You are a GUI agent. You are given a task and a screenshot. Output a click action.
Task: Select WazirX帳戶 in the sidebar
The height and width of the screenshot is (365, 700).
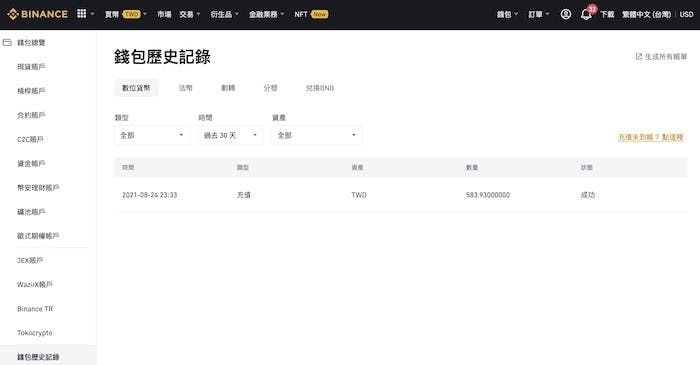[35, 284]
